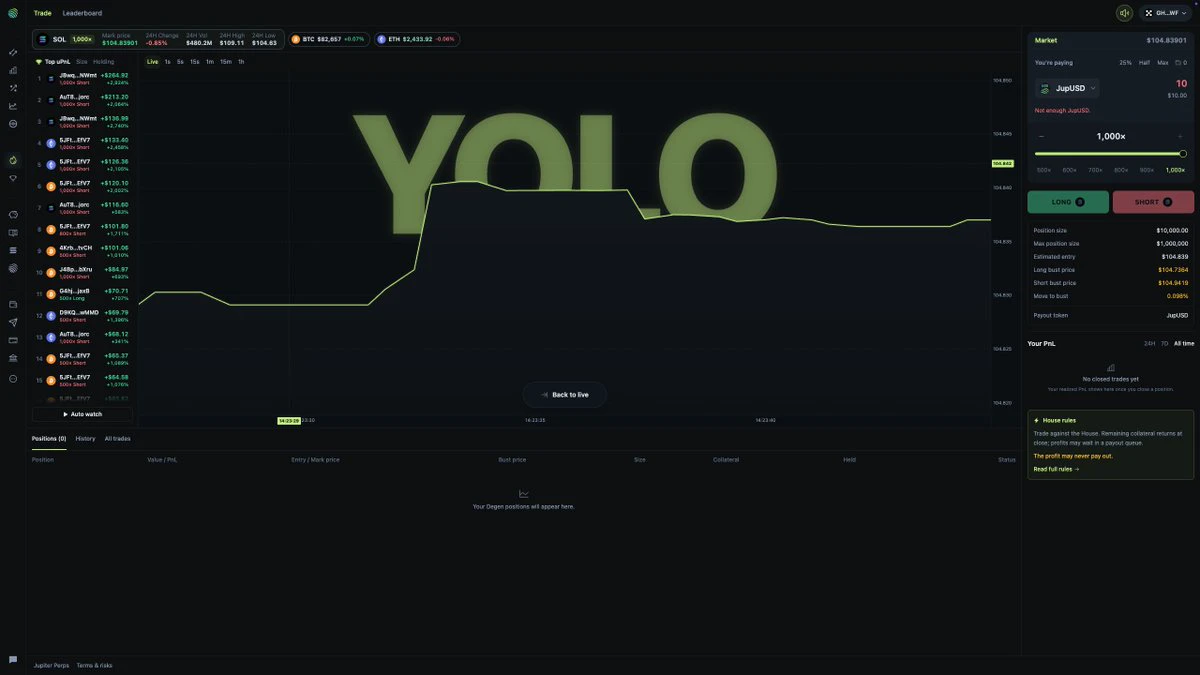Click the leverage slider handle
Viewport: 1200px width, 675px height.
(x=1183, y=154)
